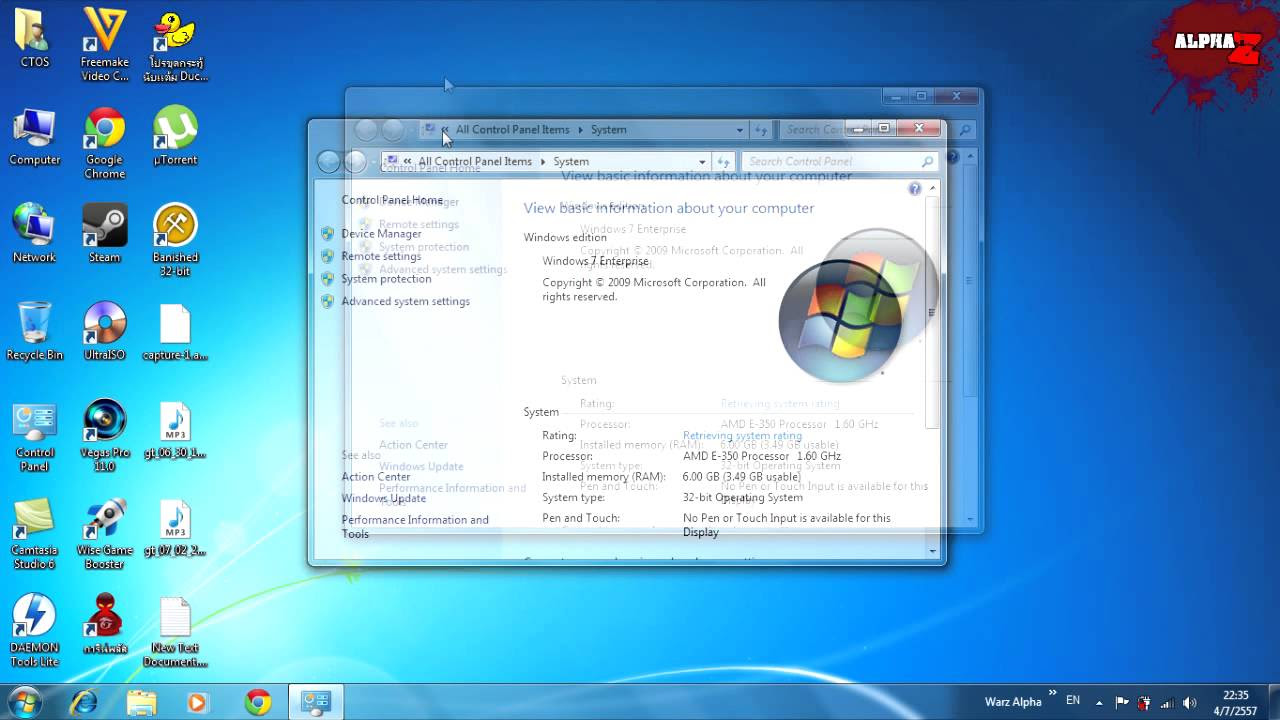This screenshot has height=720, width=1280.
Task: Select the Windows 7 Enterprise text
Action: point(596,261)
